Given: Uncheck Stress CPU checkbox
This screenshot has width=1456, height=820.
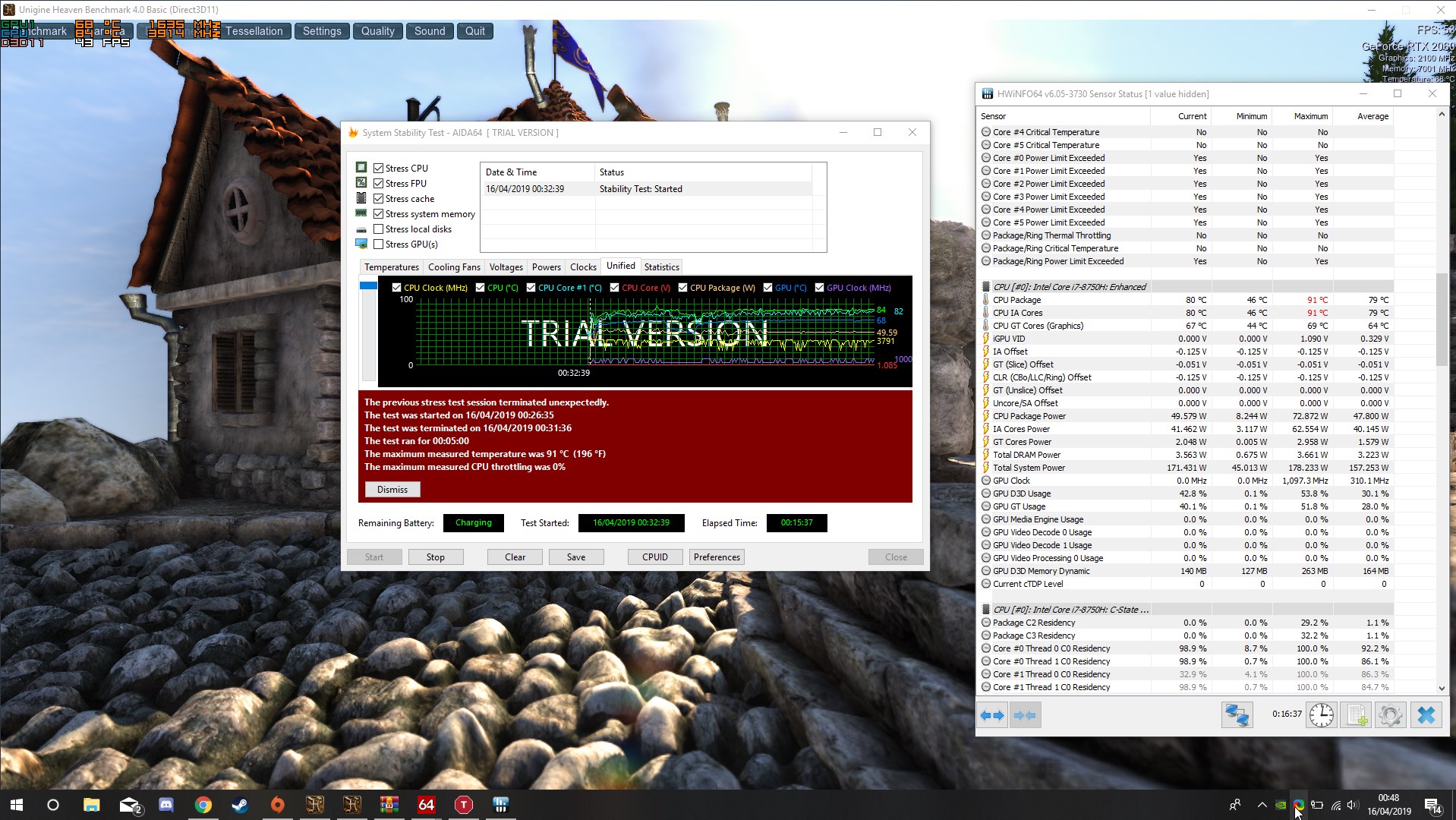Looking at the screenshot, I should point(378,168).
